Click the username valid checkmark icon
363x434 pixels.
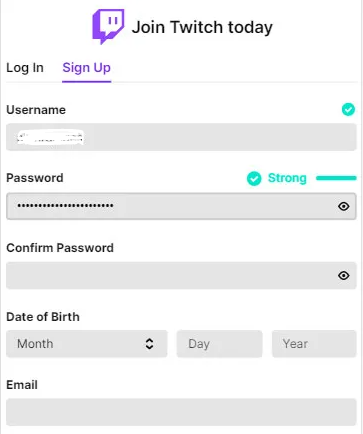pyautogui.click(x=348, y=109)
